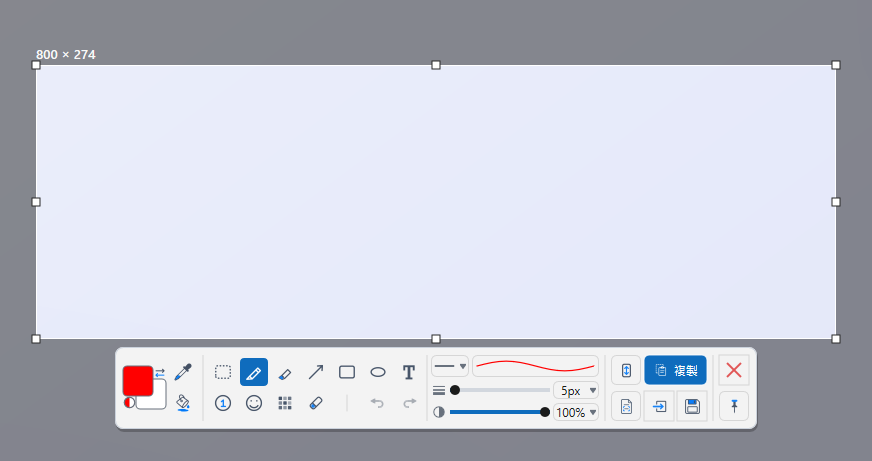The width and height of the screenshot is (872, 461).
Task: Select the text T tool
Action: point(409,372)
